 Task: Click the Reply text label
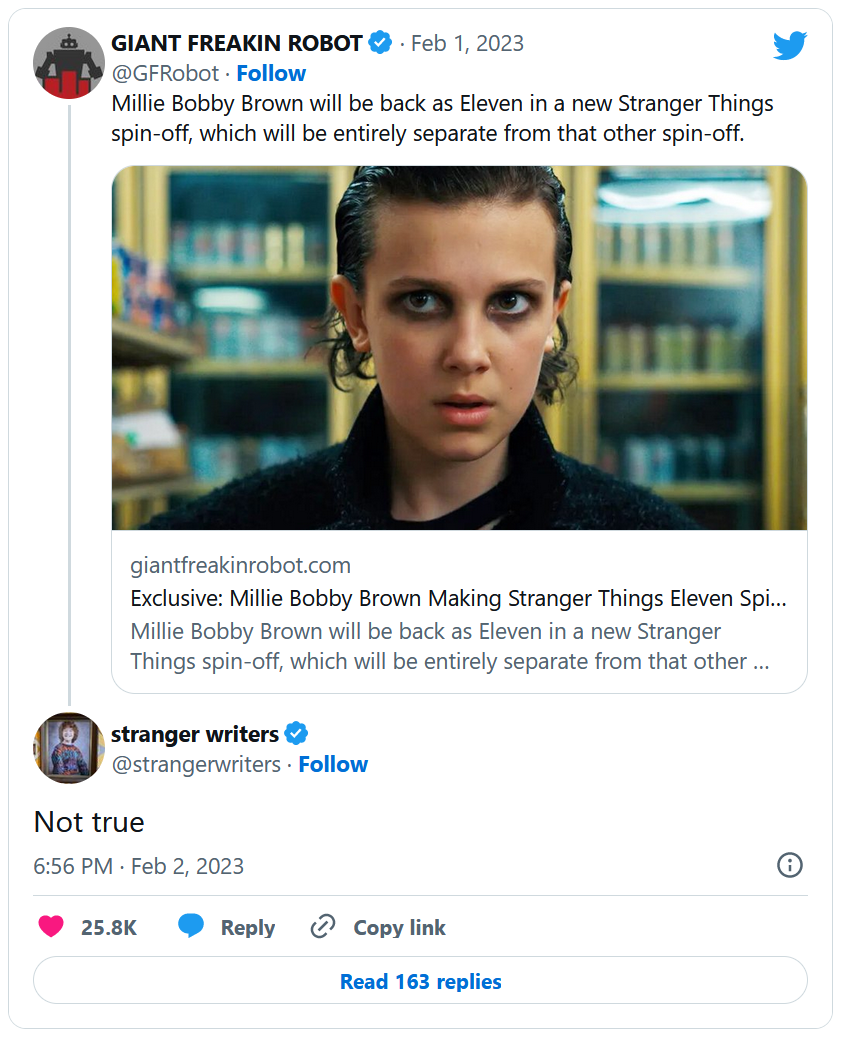248,927
